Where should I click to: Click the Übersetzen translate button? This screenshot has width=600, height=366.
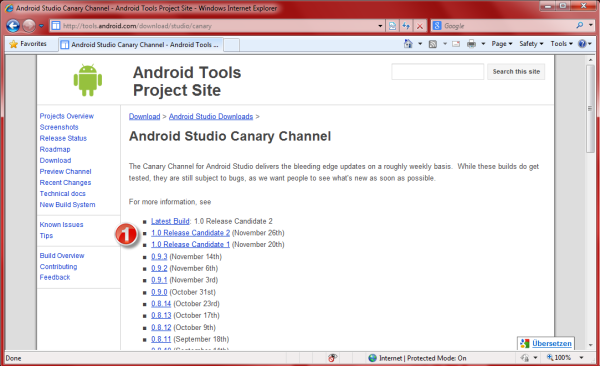[x=546, y=343]
